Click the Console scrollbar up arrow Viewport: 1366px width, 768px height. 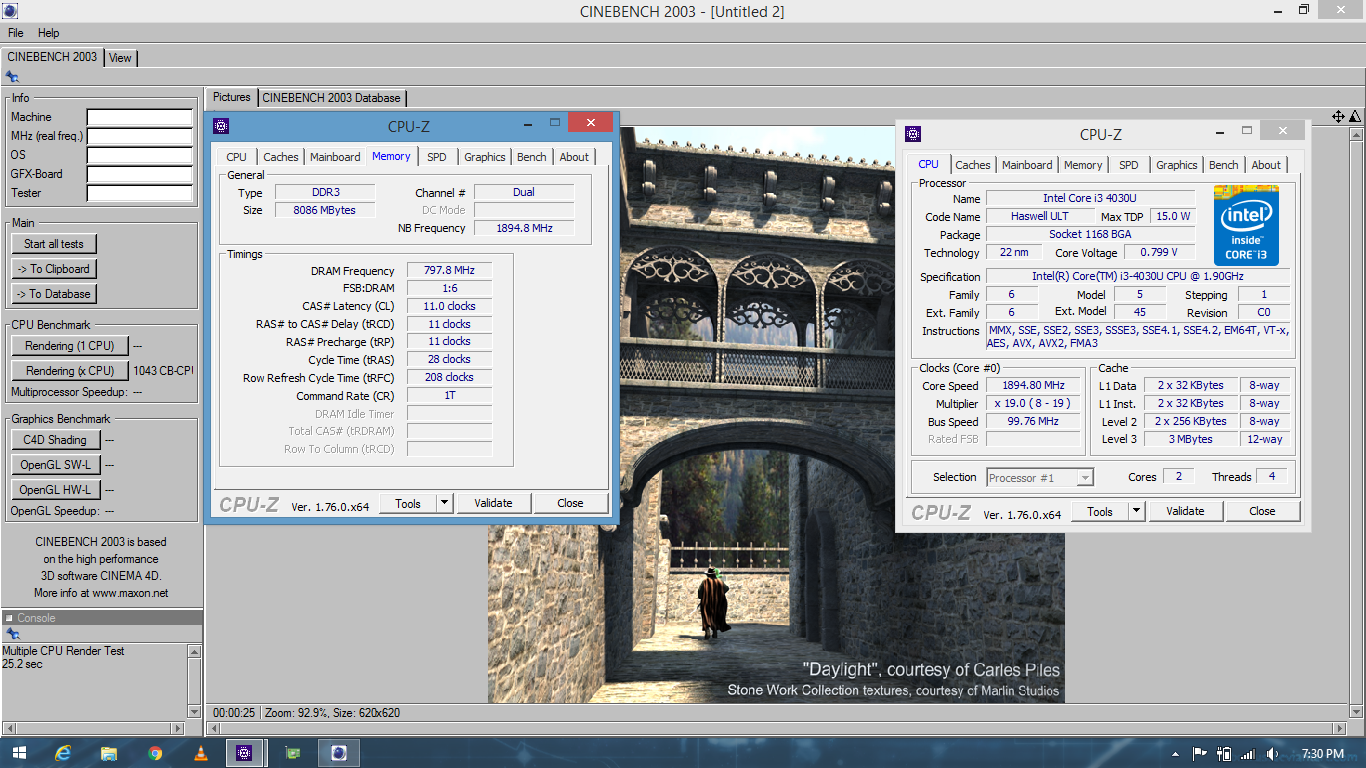(x=194, y=651)
